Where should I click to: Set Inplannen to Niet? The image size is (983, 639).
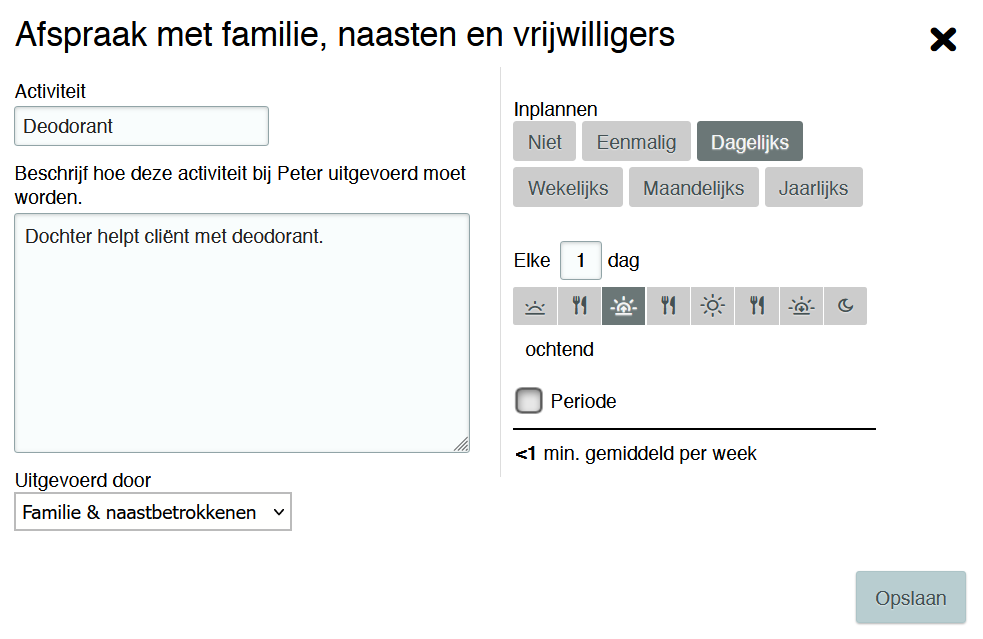[x=545, y=142]
